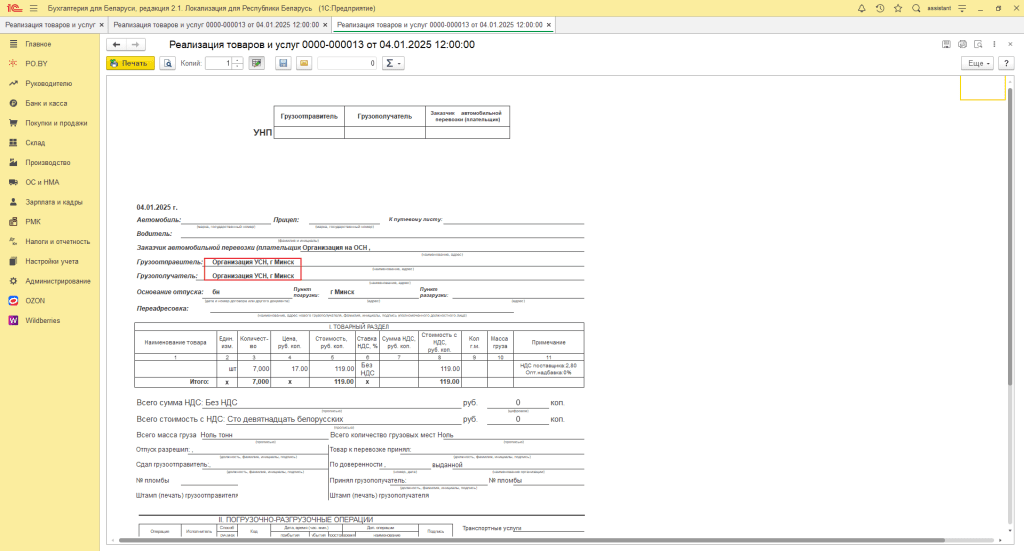Open help with the ? button
This screenshot has width=1024, height=551.
(1006, 63)
